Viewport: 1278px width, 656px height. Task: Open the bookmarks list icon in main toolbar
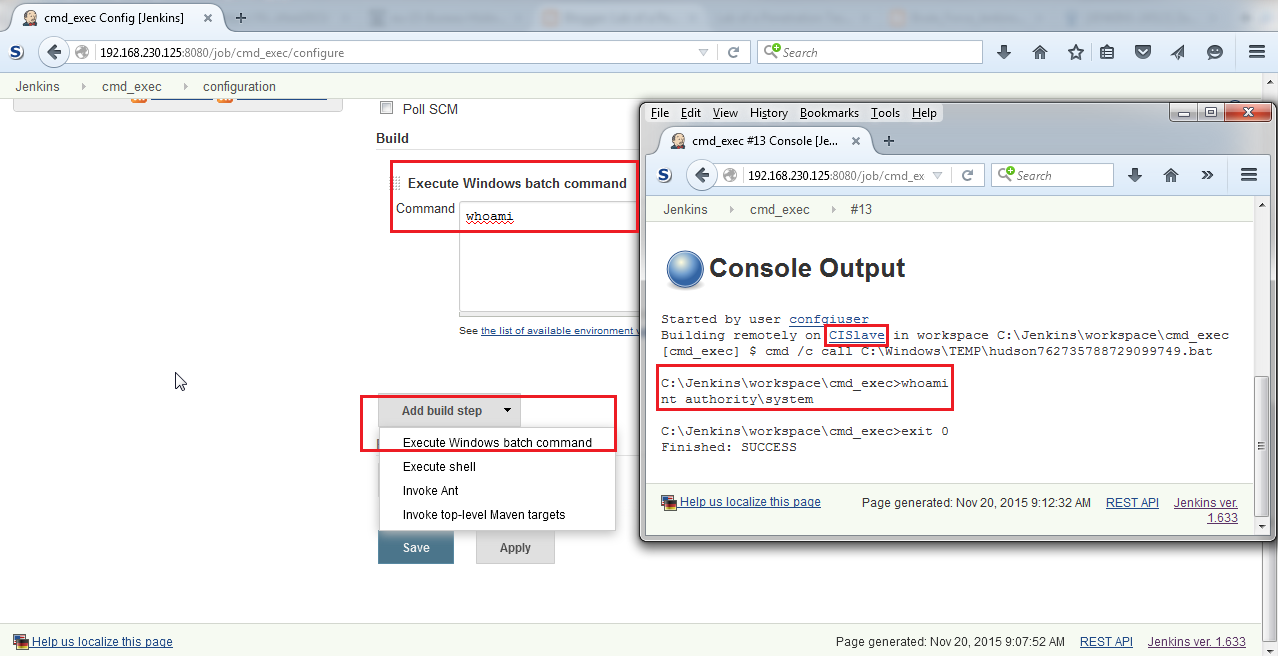(1107, 52)
